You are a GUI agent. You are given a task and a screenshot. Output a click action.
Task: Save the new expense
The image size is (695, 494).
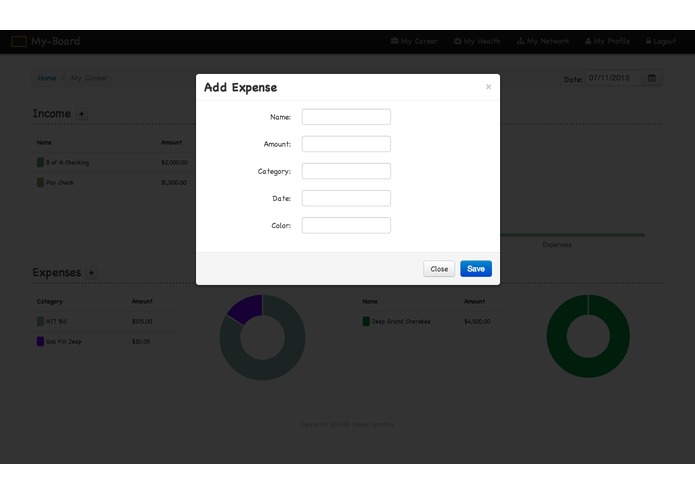pyautogui.click(x=476, y=269)
